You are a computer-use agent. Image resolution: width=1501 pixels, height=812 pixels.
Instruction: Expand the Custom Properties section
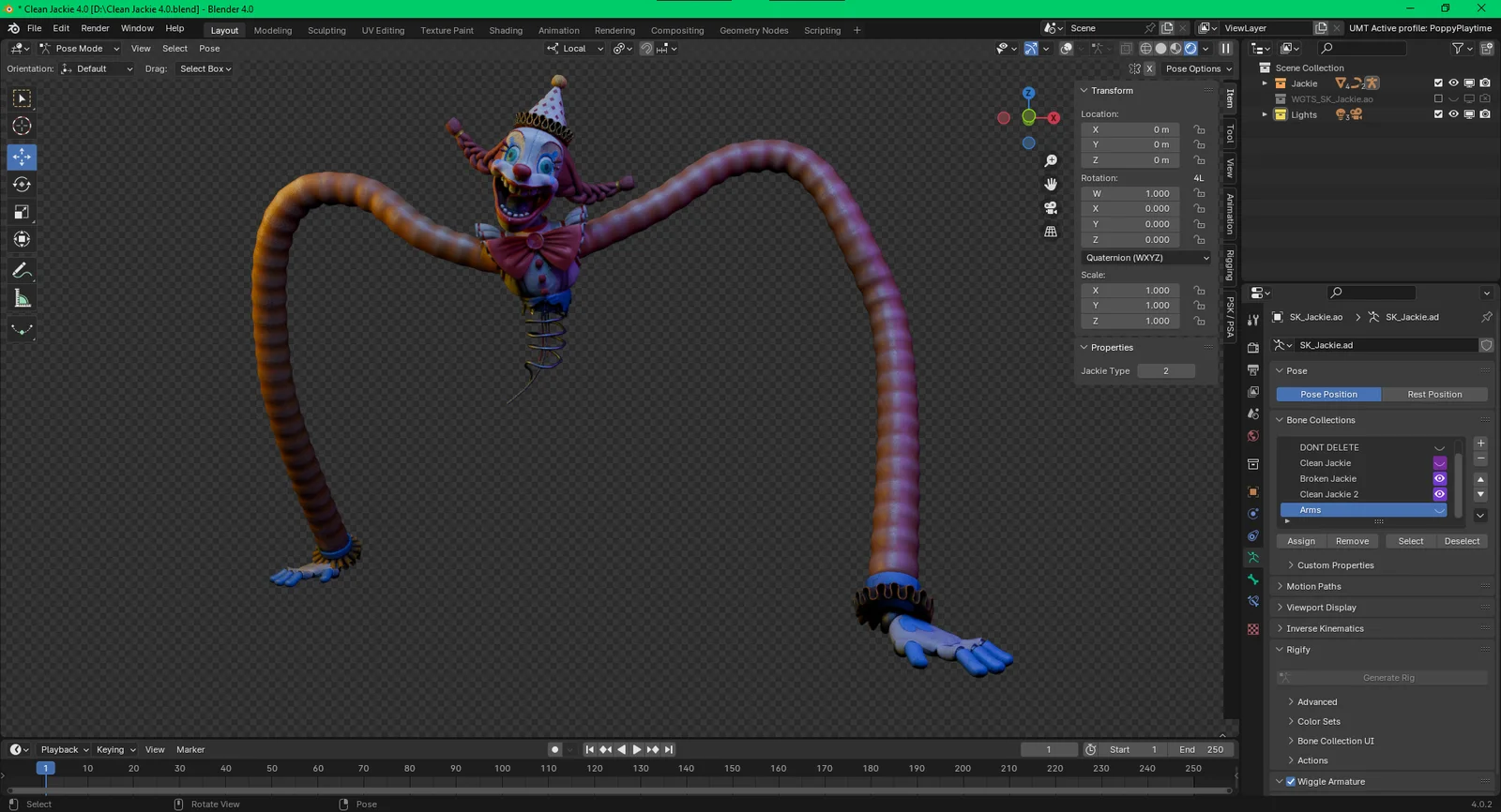(x=1335, y=565)
